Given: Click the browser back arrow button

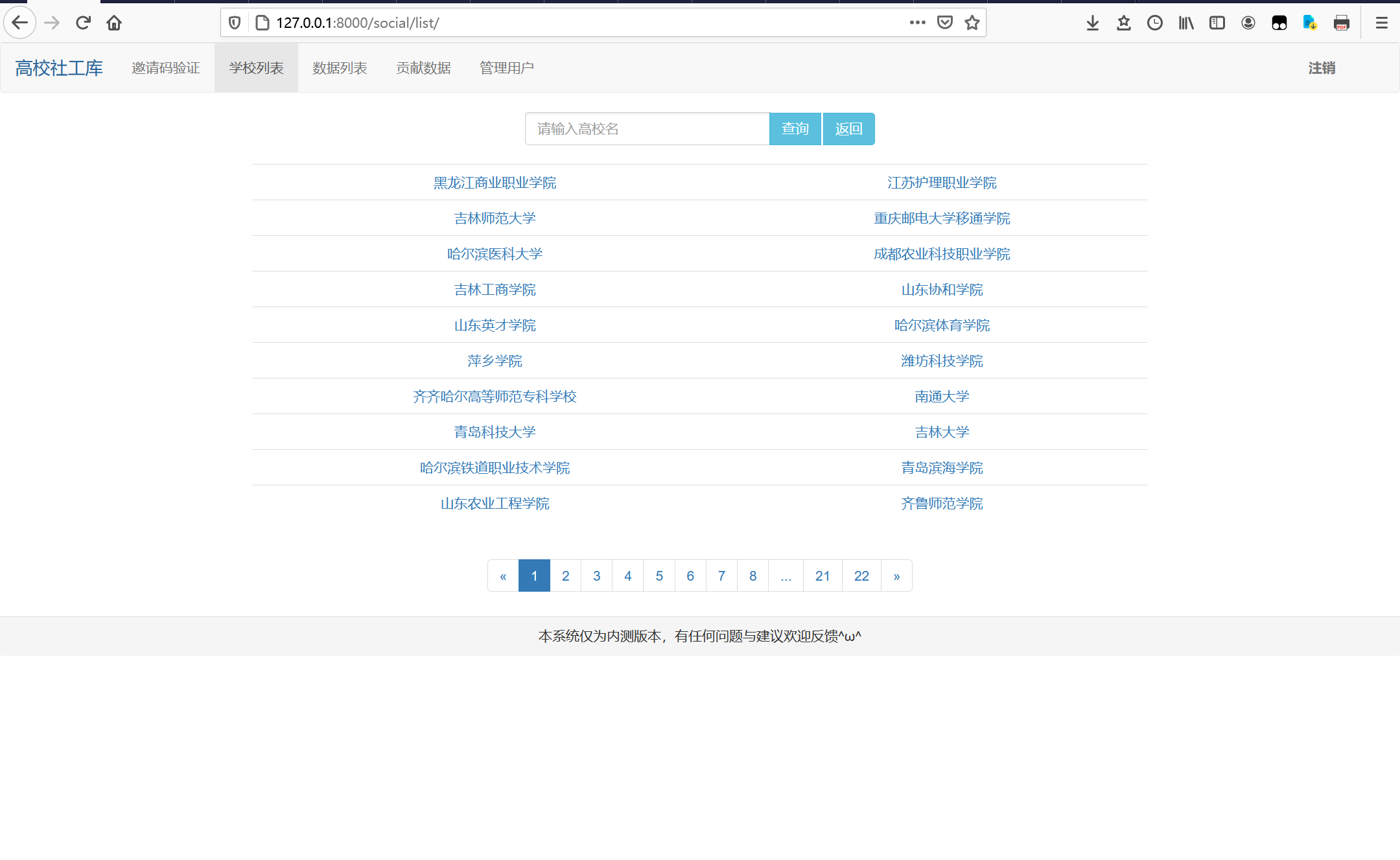Looking at the screenshot, I should (20, 23).
